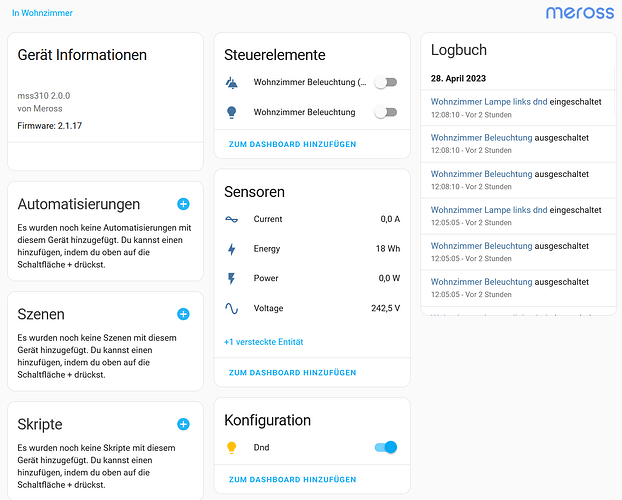622x500 pixels.
Task: Click the Current value 0,0 A
Action: point(390,219)
